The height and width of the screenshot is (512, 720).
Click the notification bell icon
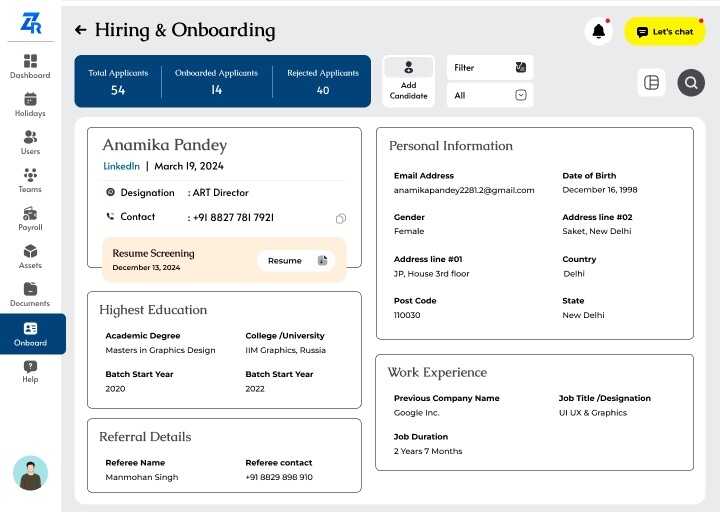(598, 32)
